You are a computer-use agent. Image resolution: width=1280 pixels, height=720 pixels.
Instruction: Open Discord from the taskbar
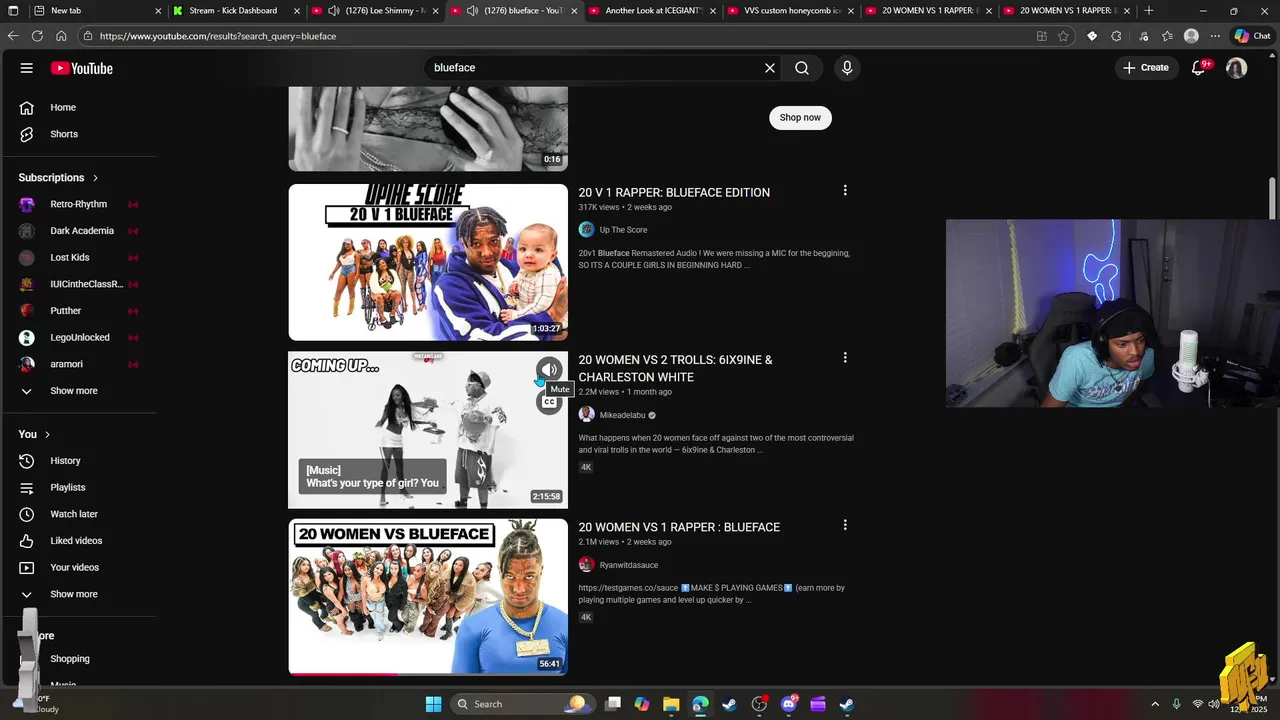point(789,704)
